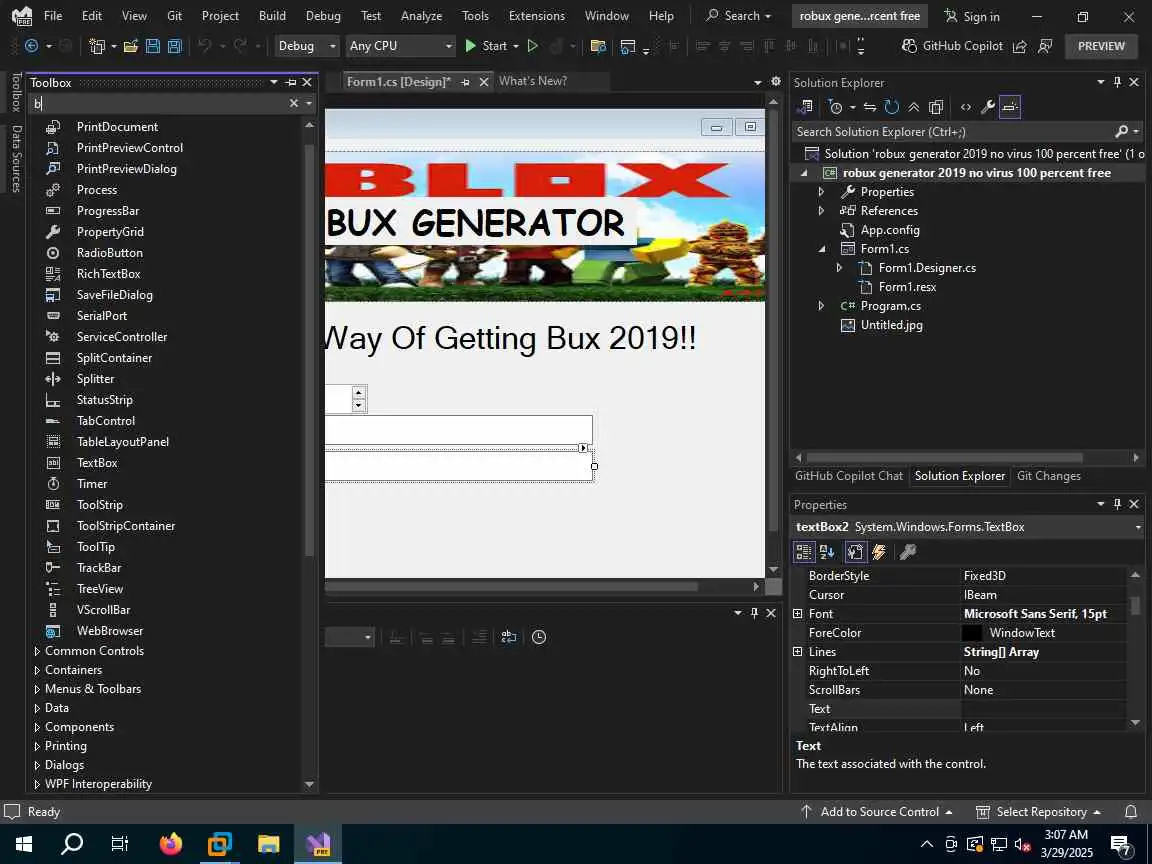The height and width of the screenshot is (864, 1152).
Task: Toggle auto-hide pin on the Toolbox panel
Action: [291, 82]
